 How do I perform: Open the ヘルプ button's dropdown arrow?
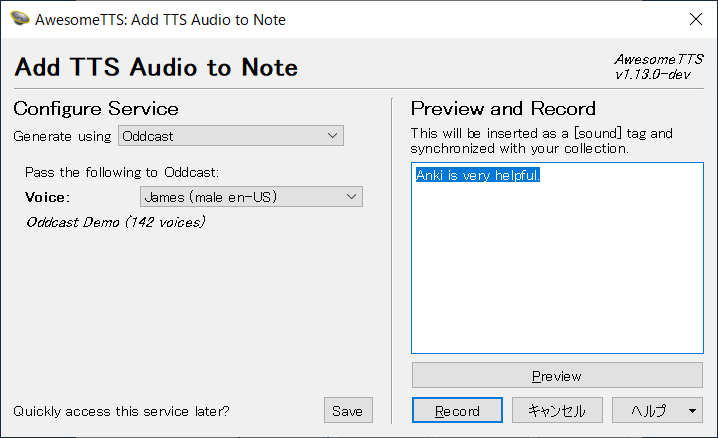point(692,411)
